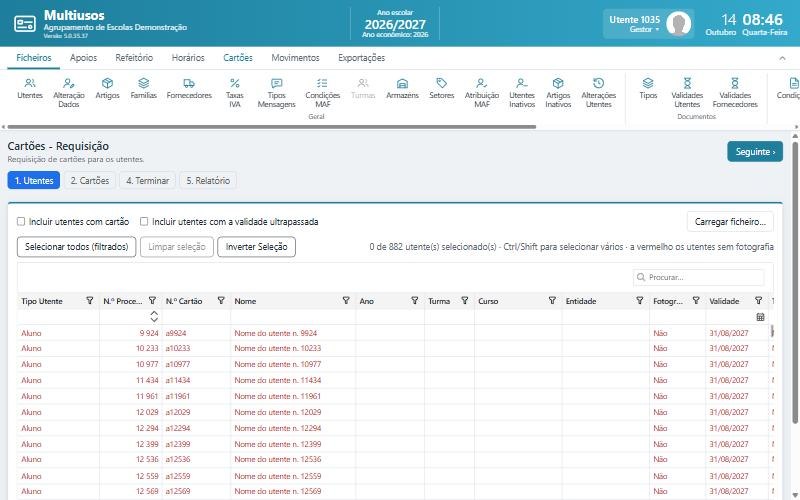
Task: Select row Nome do utente n. 10977
Action: (395, 364)
